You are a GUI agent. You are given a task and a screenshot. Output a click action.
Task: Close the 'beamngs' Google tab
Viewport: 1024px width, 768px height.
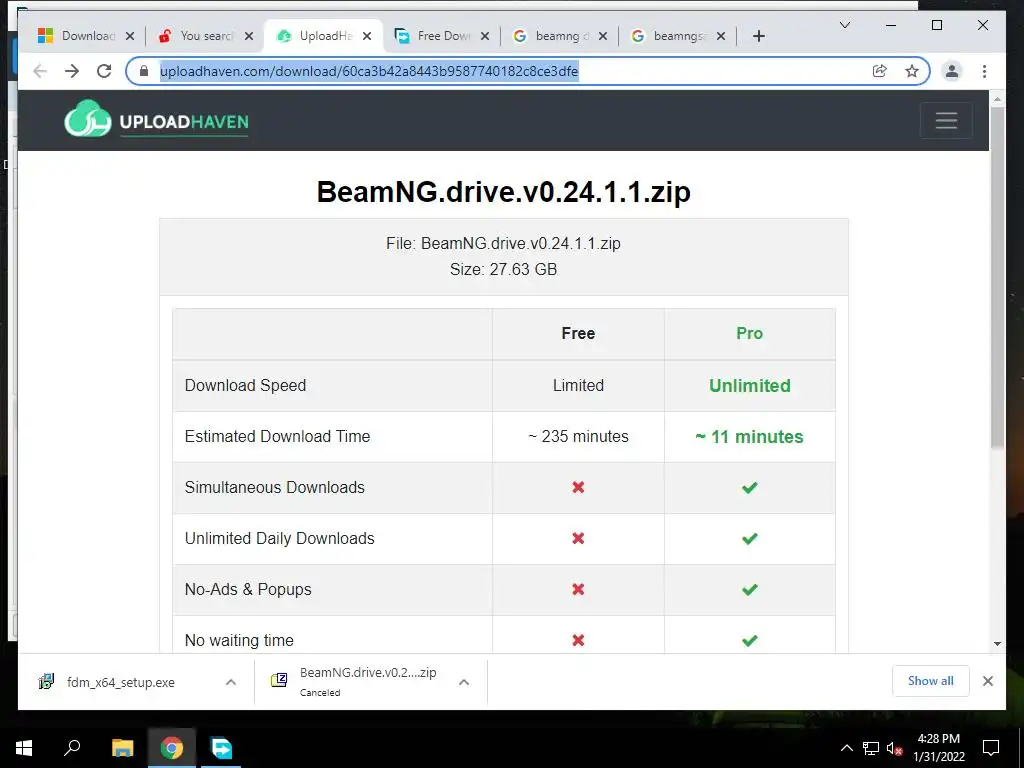click(x=721, y=36)
